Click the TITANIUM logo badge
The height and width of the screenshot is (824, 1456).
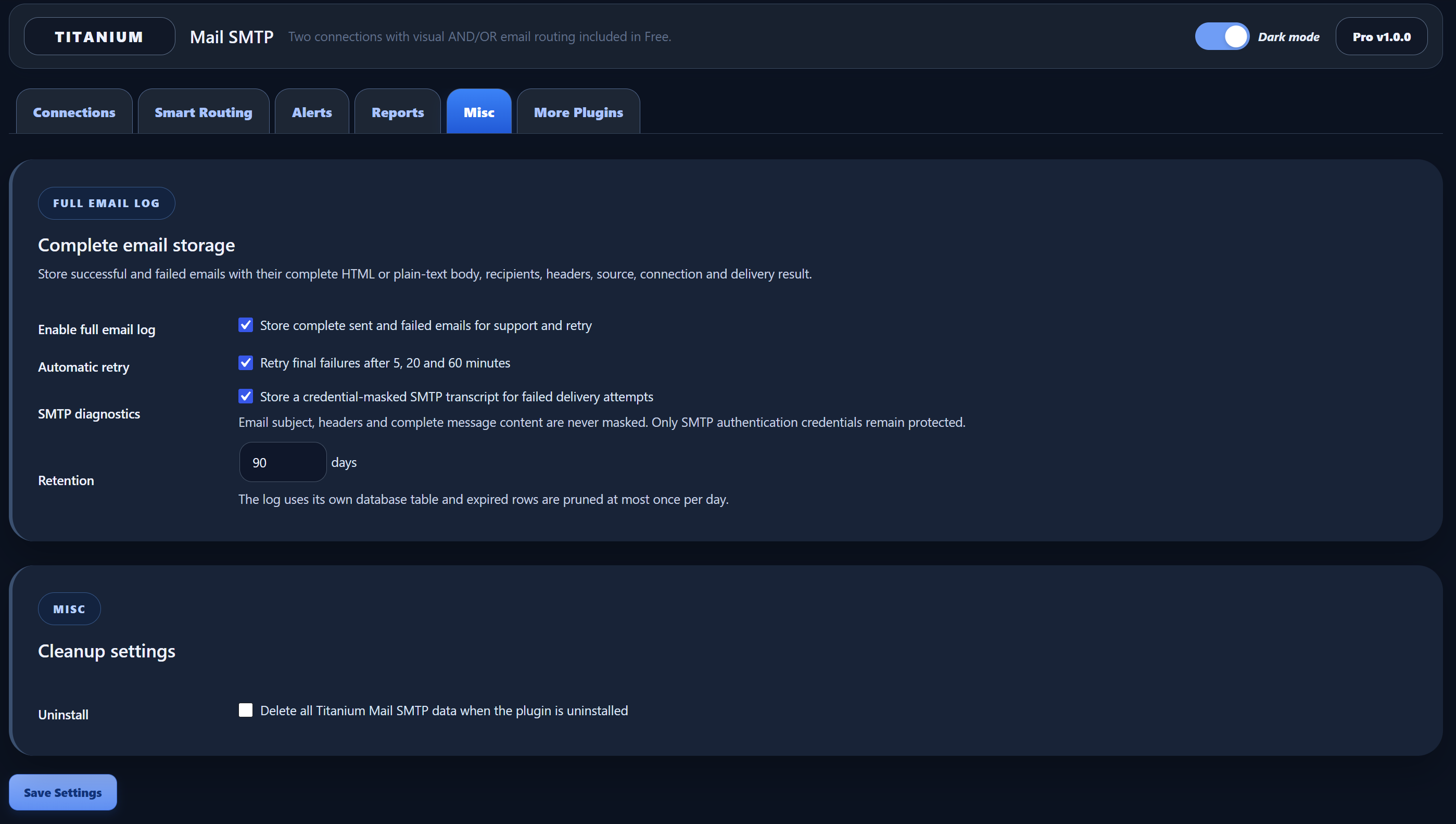tap(99, 36)
